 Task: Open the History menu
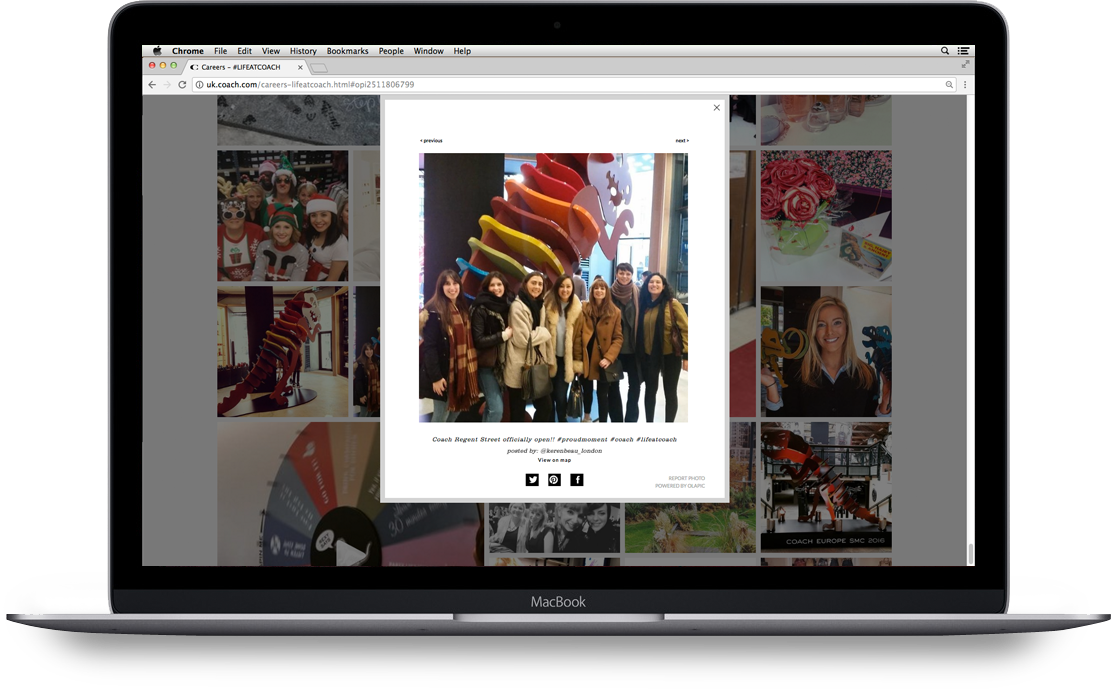(x=303, y=51)
